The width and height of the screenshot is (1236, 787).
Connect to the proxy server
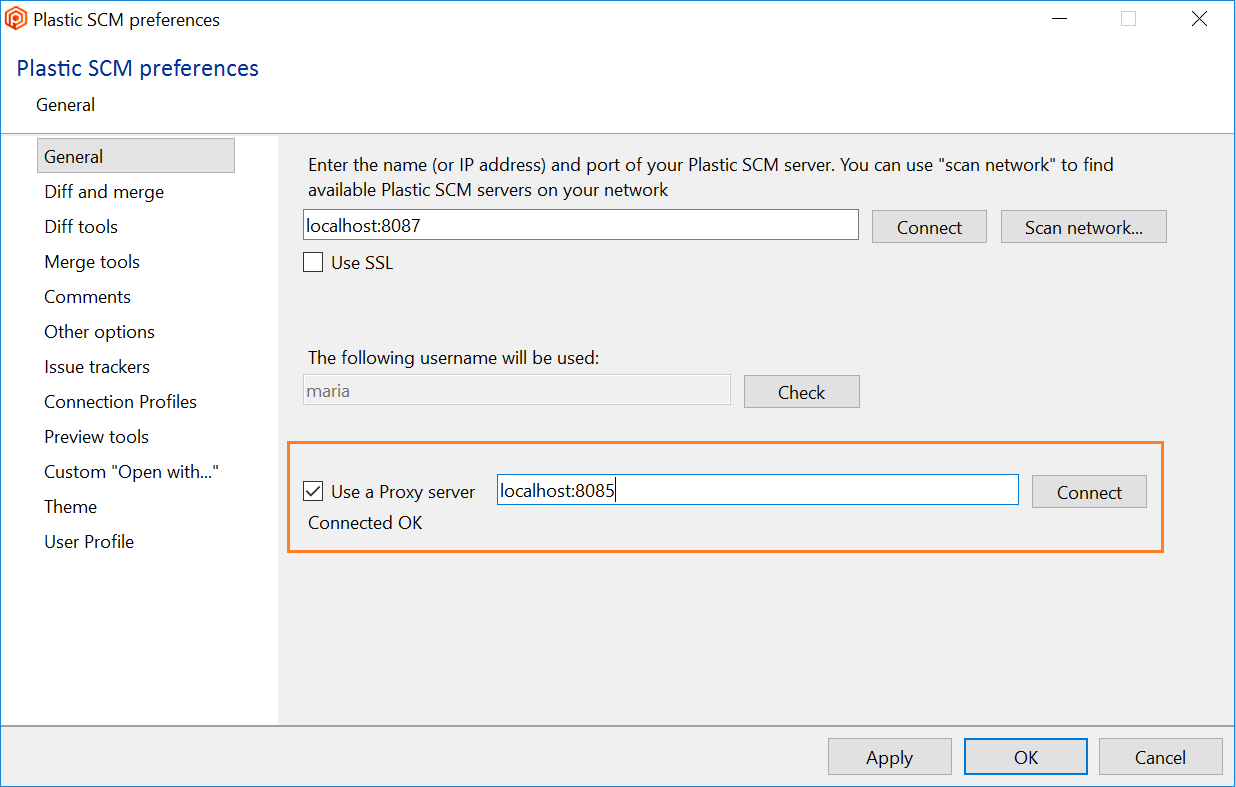(1089, 492)
